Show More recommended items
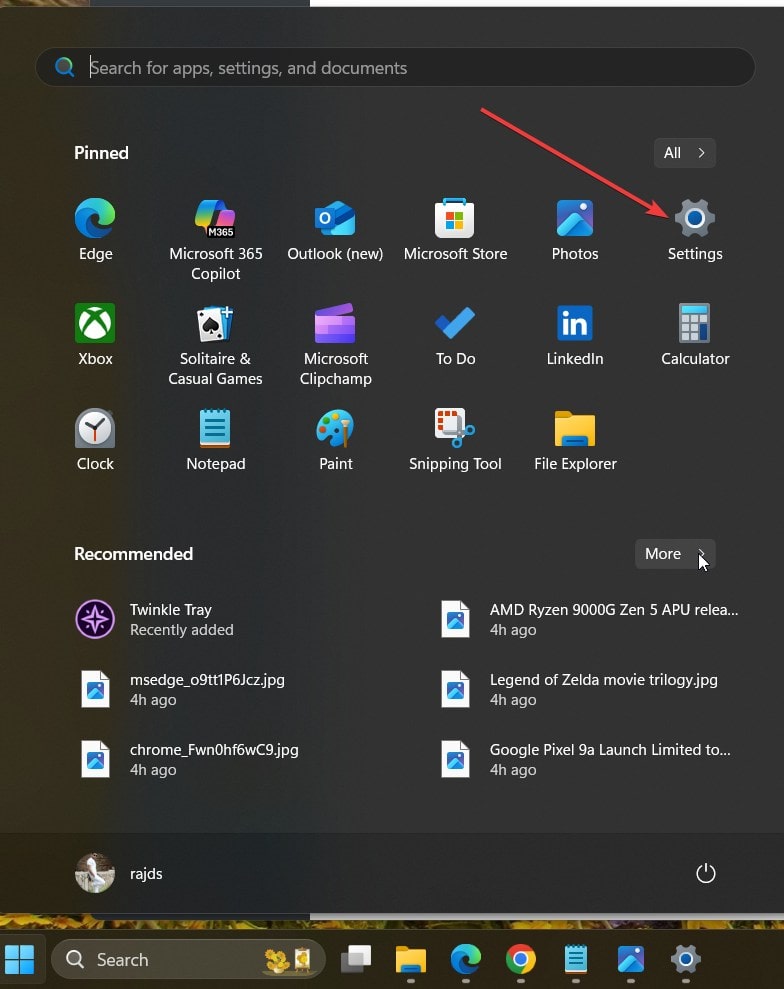Image resolution: width=784 pixels, height=989 pixels. click(675, 554)
